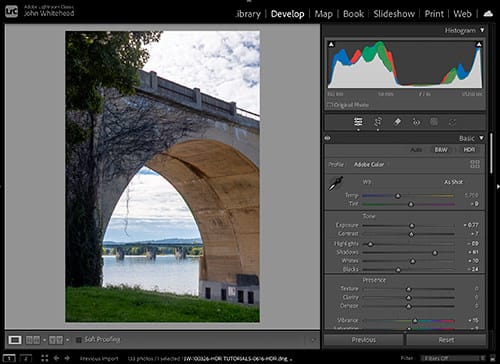Open the Map module
This screenshot has height=364, width=500.
tap(324, 14)
